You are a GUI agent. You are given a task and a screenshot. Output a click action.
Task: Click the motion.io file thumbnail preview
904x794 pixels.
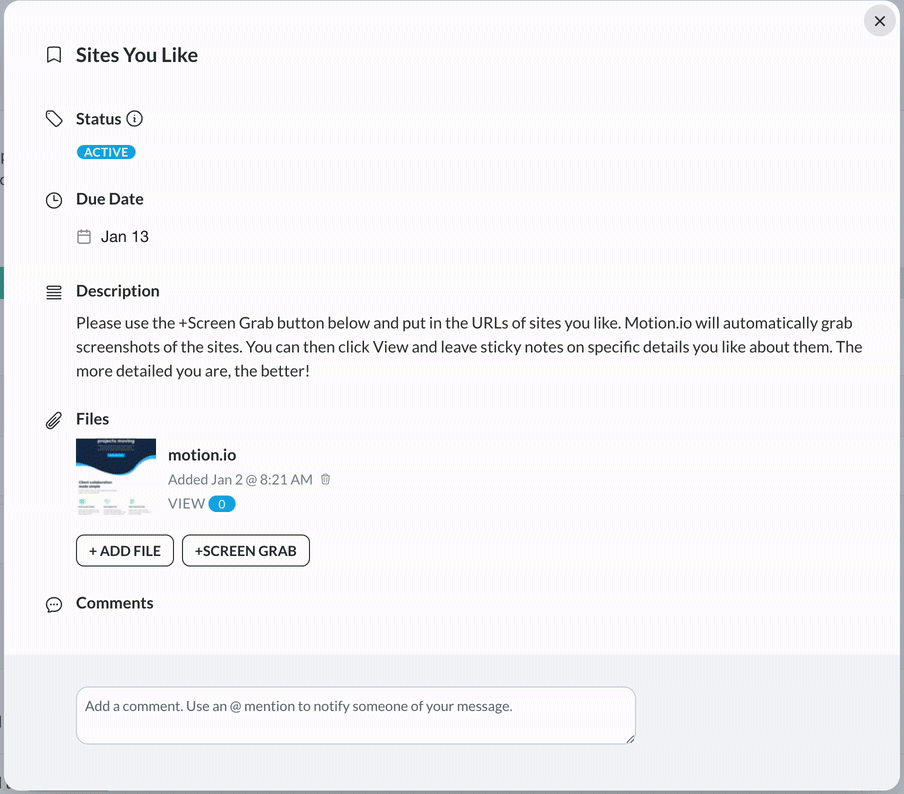(116, 477)
